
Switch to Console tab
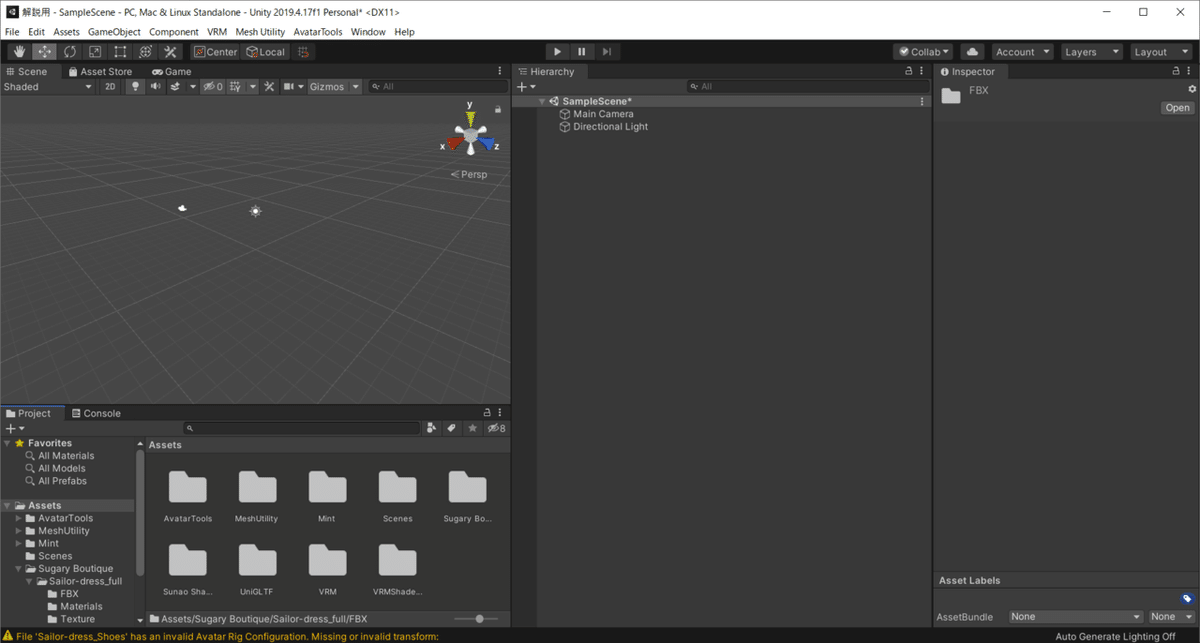click(96, 413)
